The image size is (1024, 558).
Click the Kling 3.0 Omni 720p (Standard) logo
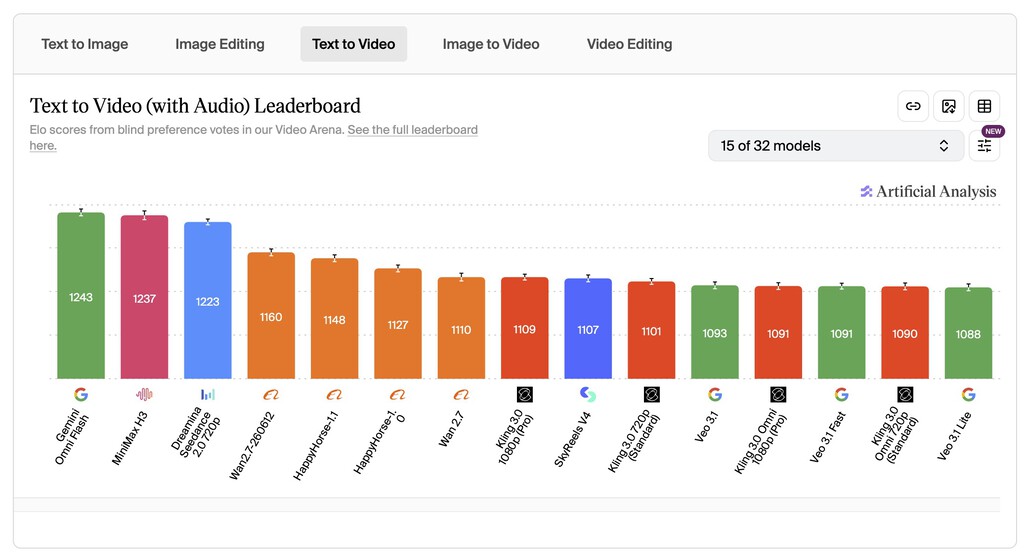tap(904, 395)
